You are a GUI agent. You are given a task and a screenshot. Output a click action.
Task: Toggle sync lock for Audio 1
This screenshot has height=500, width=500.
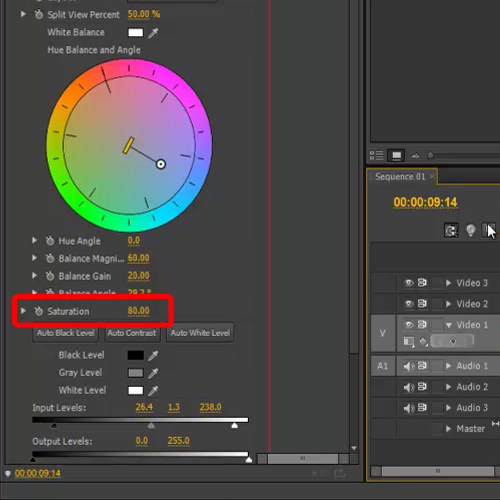coord(422,366)
